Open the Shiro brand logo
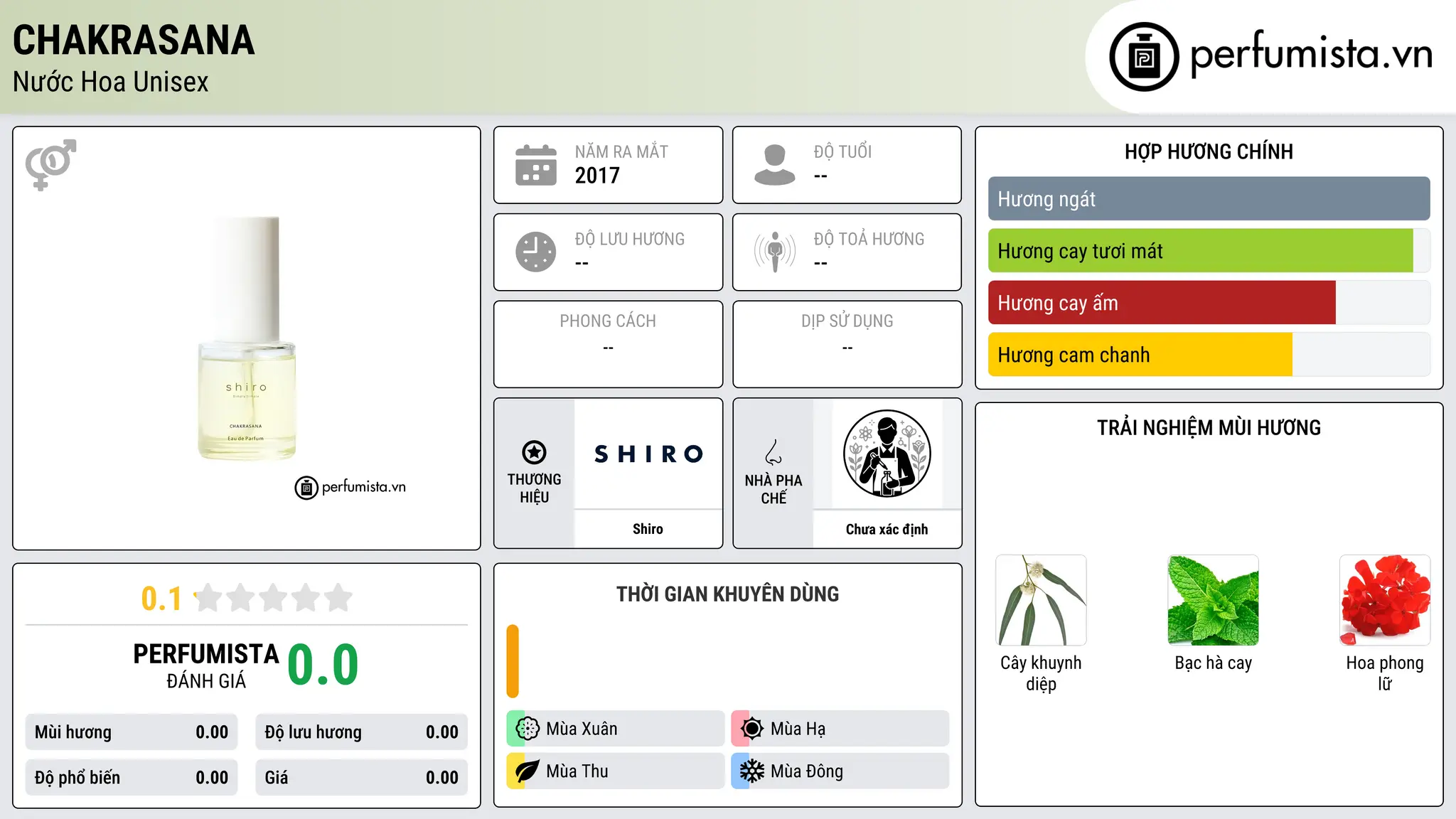1456x819 pixels. click(648, 454)
